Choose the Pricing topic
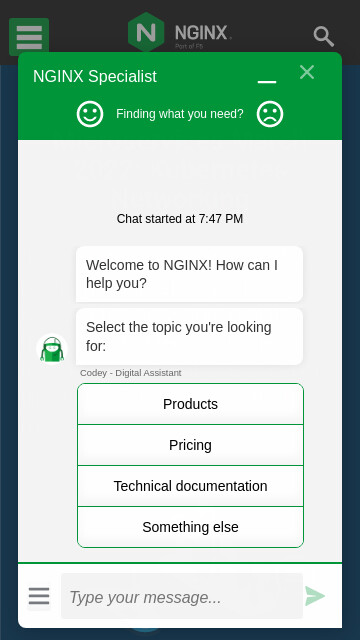The height and width of the screenshot is (640, 360). [x=190, y=445]
